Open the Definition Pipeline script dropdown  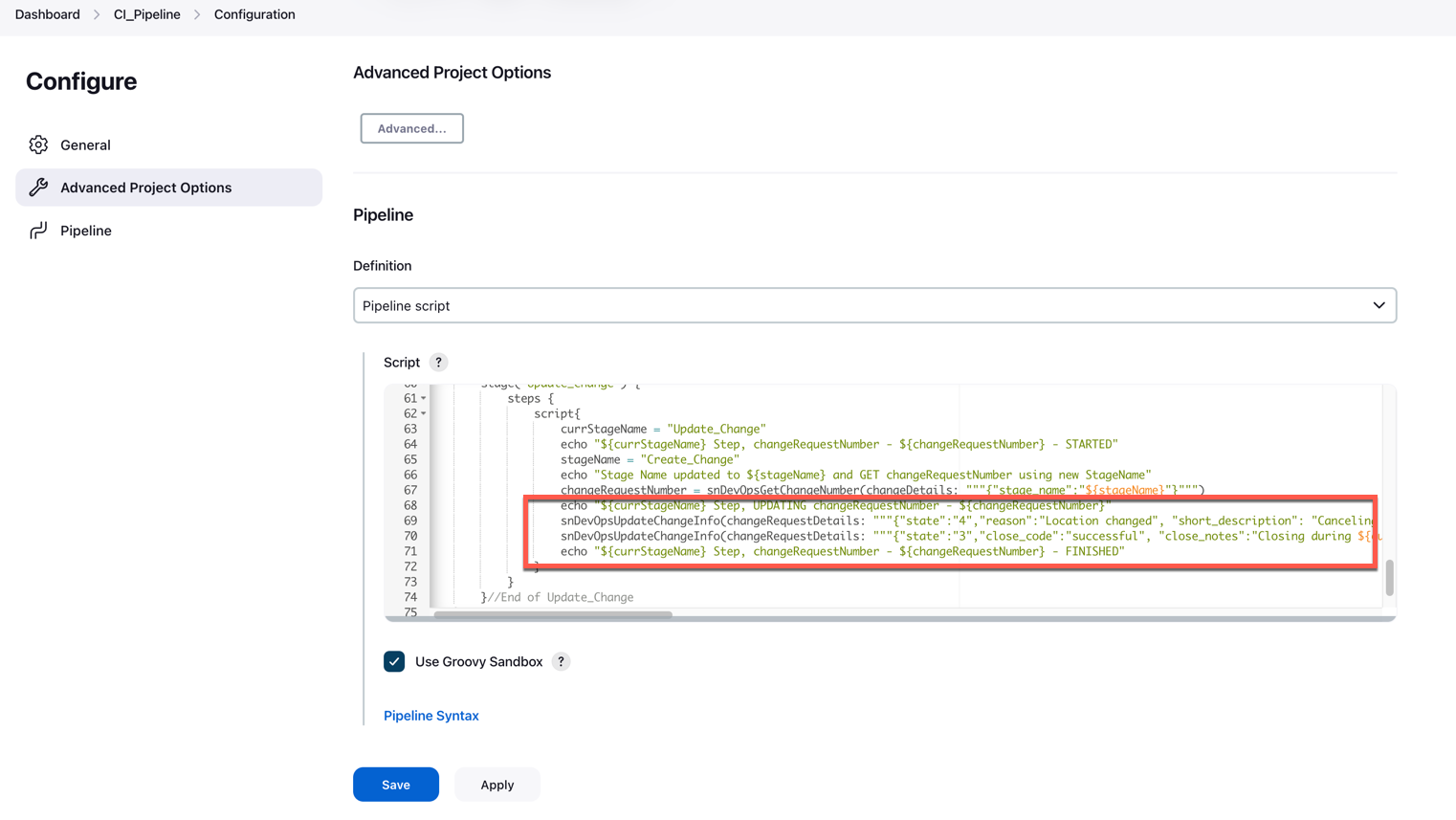(x=874, y=305)
